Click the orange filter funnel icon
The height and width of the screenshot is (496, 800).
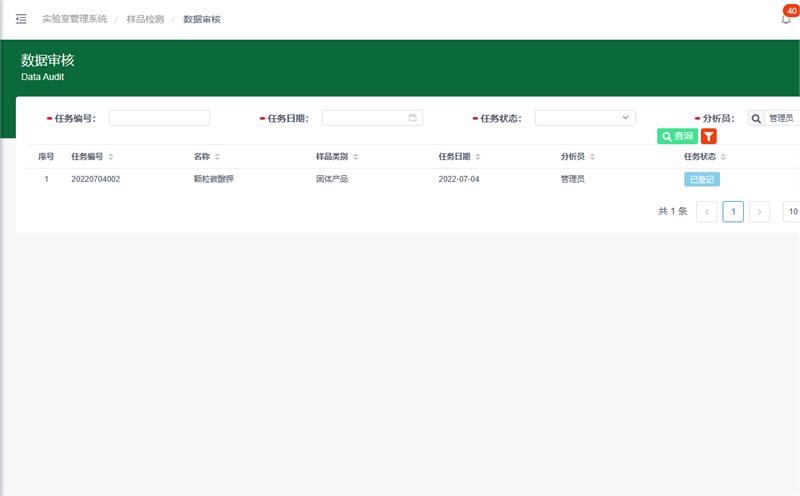tap(709, 136)
